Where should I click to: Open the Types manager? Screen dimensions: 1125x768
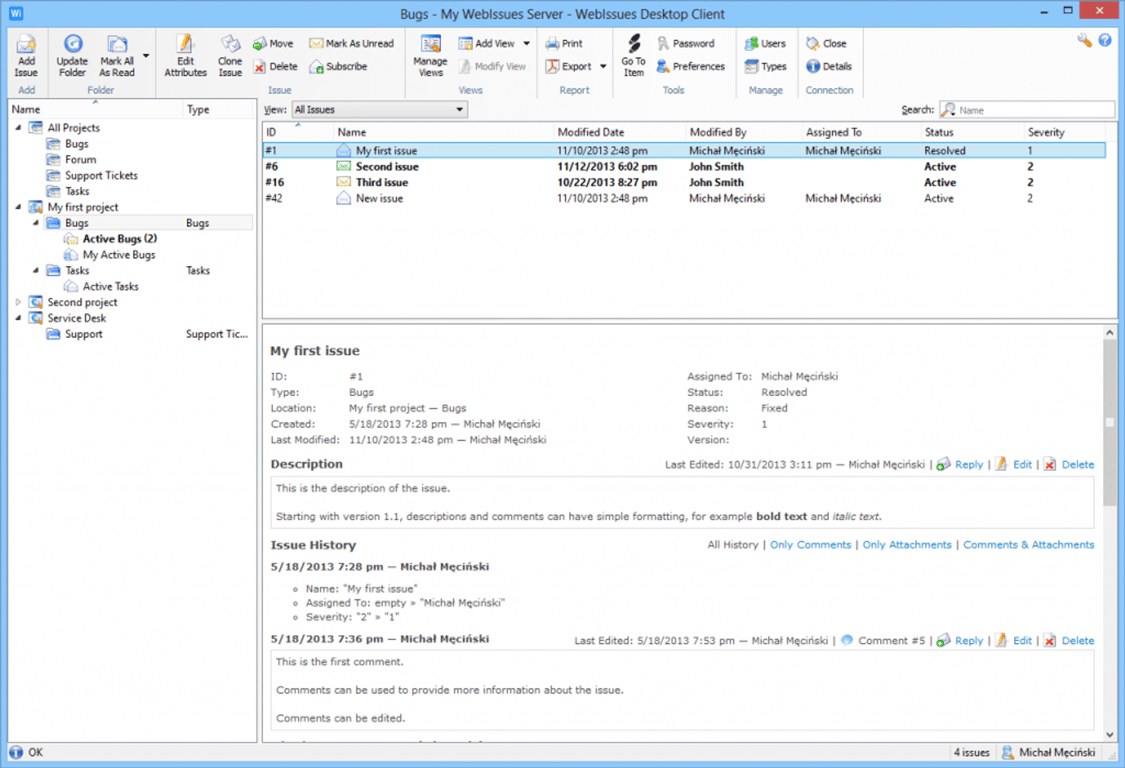[765, 66]
